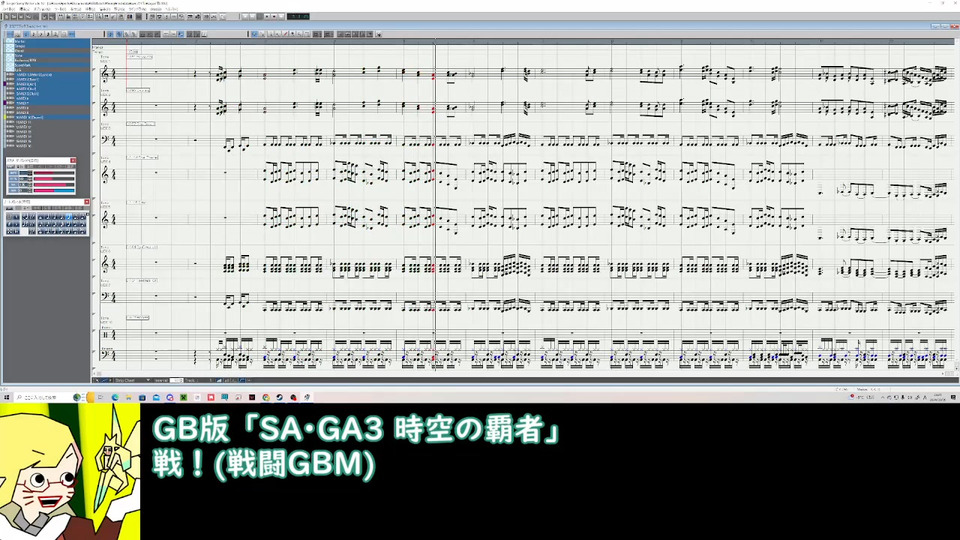Open Microsoft Edge from the taskbar

pyautogui.click(x=115, y=397)
